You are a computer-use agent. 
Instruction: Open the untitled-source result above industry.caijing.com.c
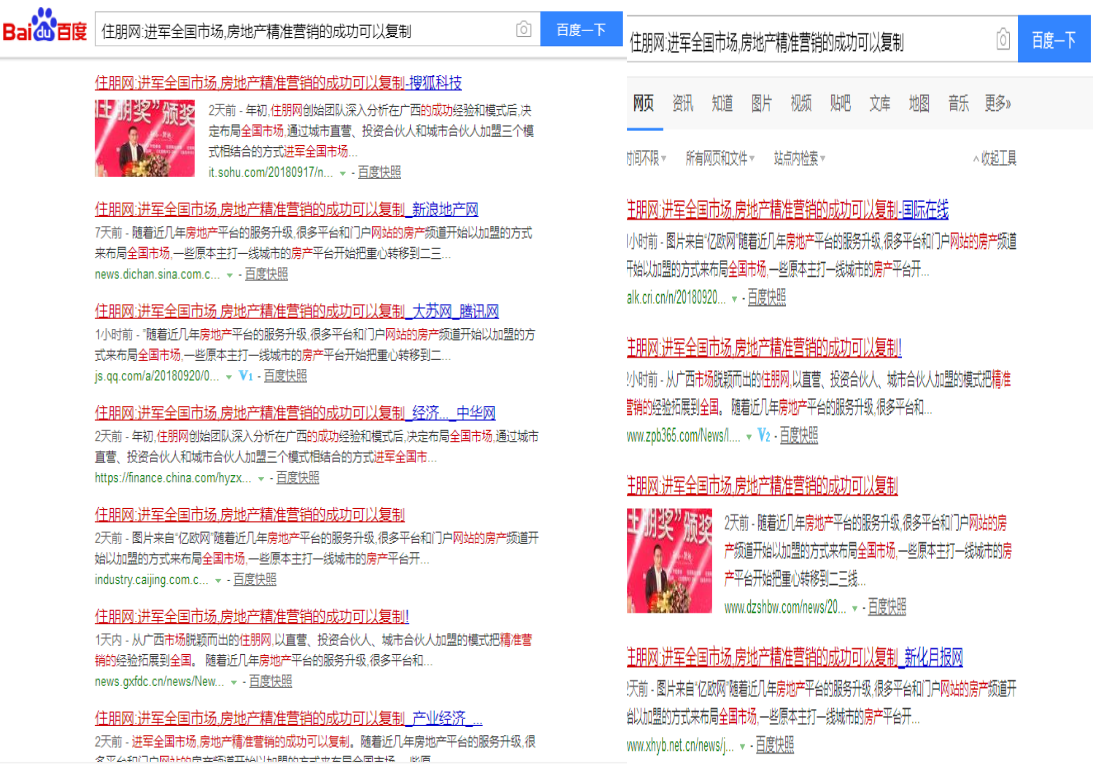[250, 515]
